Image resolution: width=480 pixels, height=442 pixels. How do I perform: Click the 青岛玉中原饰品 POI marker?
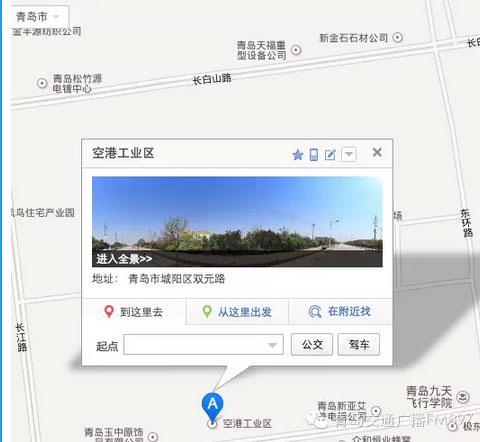[153, 437]
